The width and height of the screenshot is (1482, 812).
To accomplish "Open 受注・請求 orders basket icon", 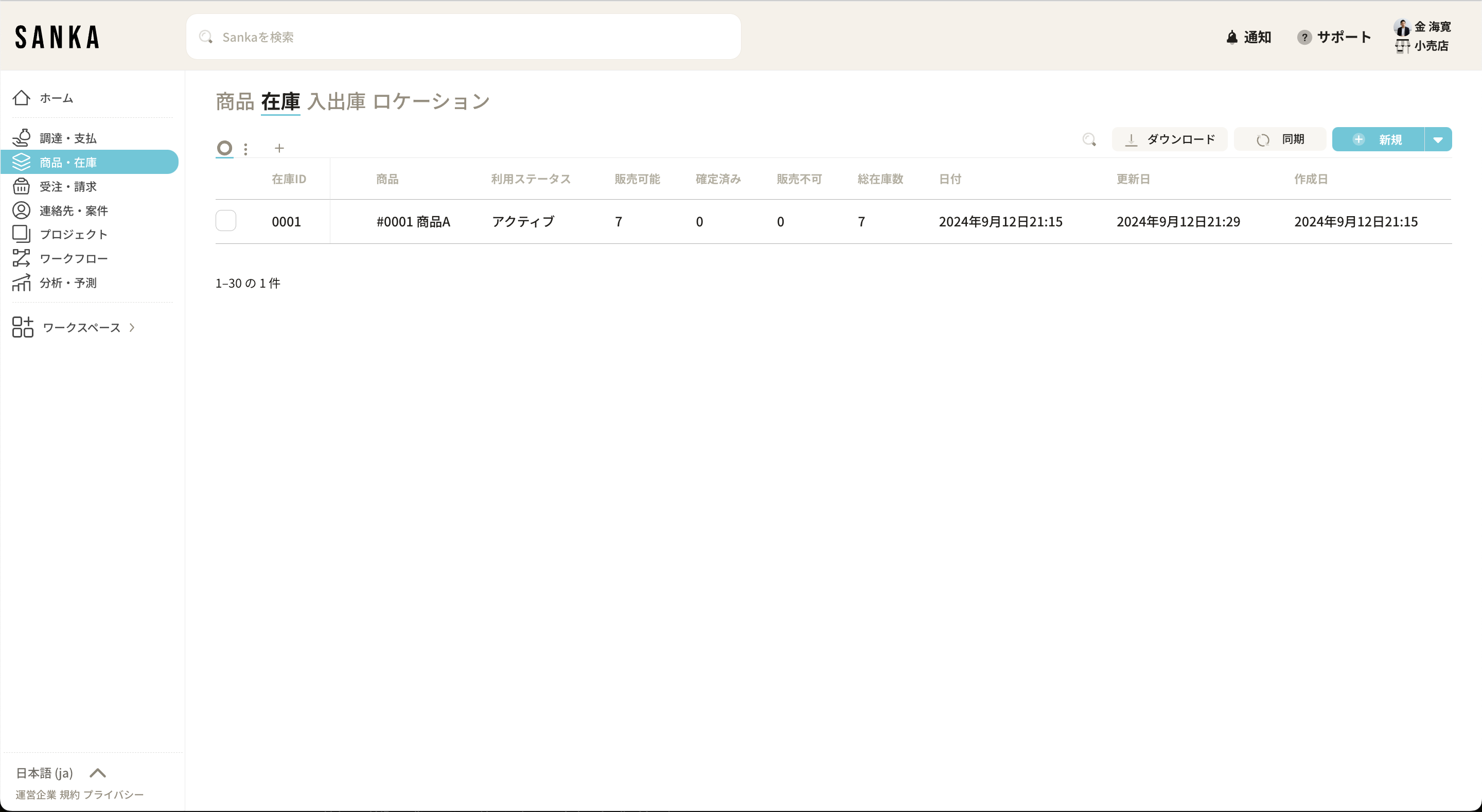I will coord(21,186).
